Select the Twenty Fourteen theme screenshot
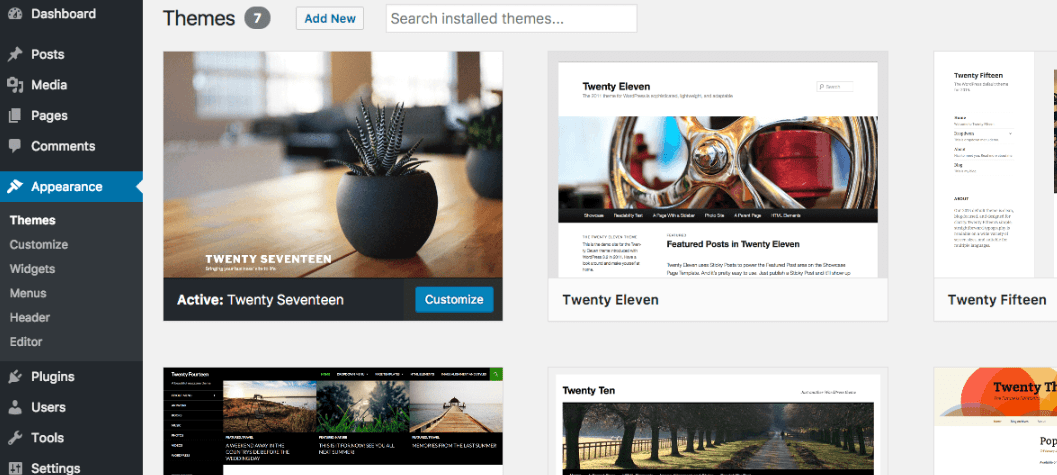 pos(333,421)
